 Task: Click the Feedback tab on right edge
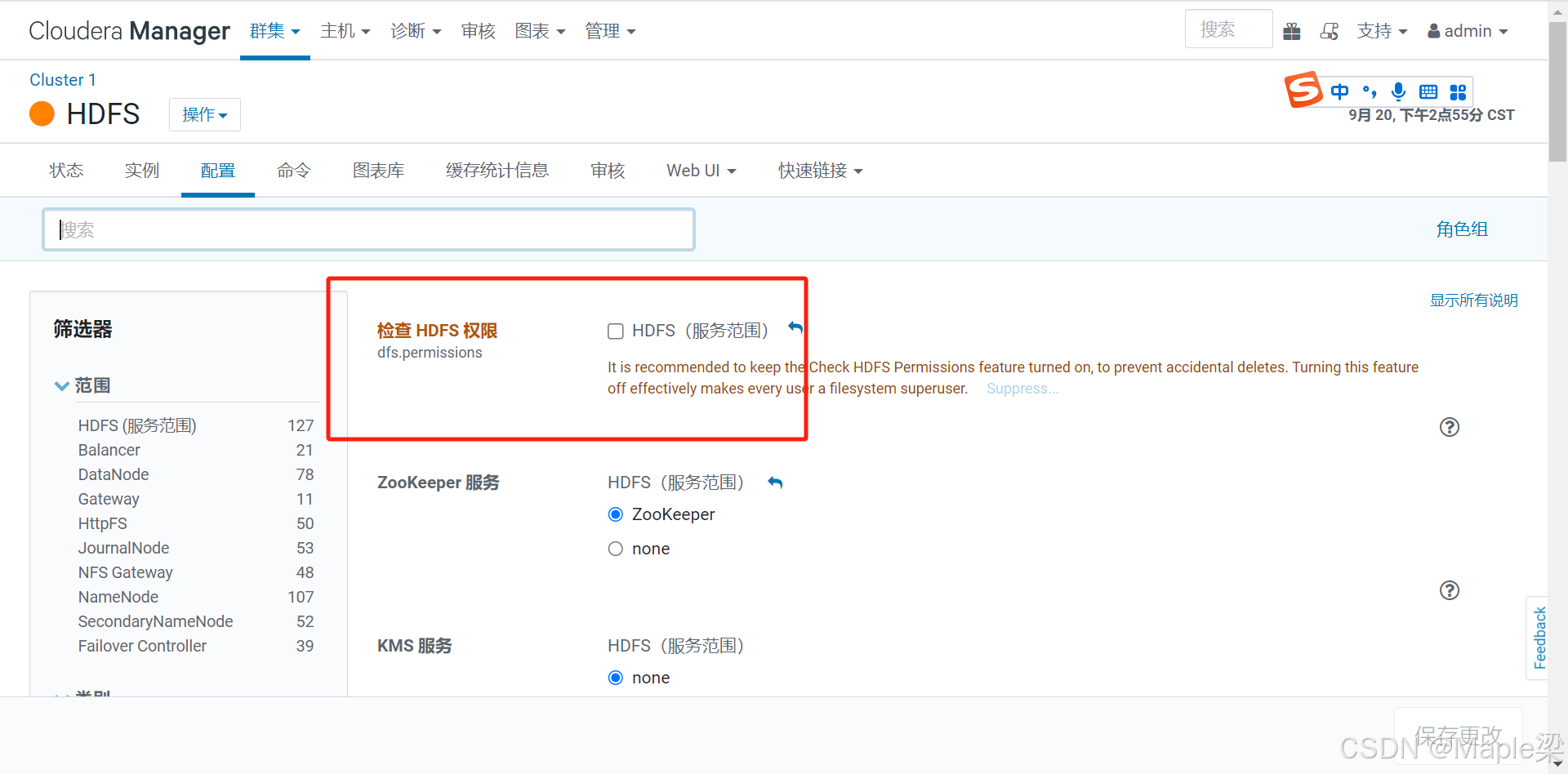[x=1540, y=638]
